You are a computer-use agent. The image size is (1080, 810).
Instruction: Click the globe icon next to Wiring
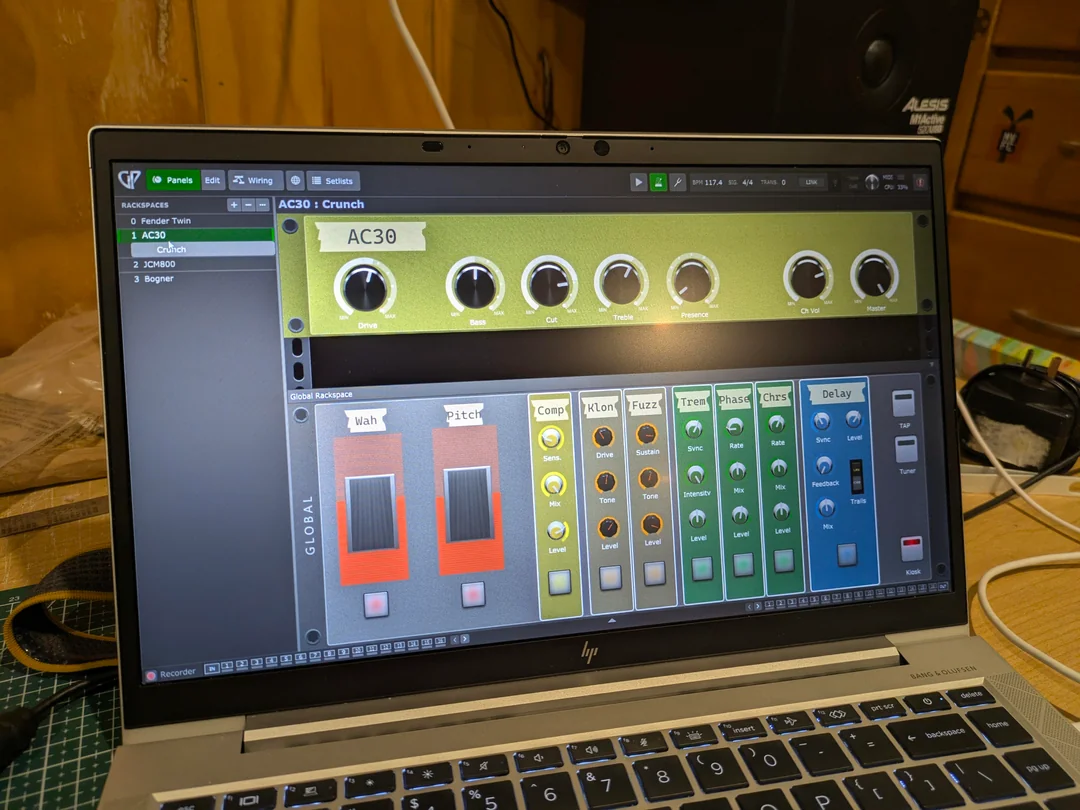(295, 181)
